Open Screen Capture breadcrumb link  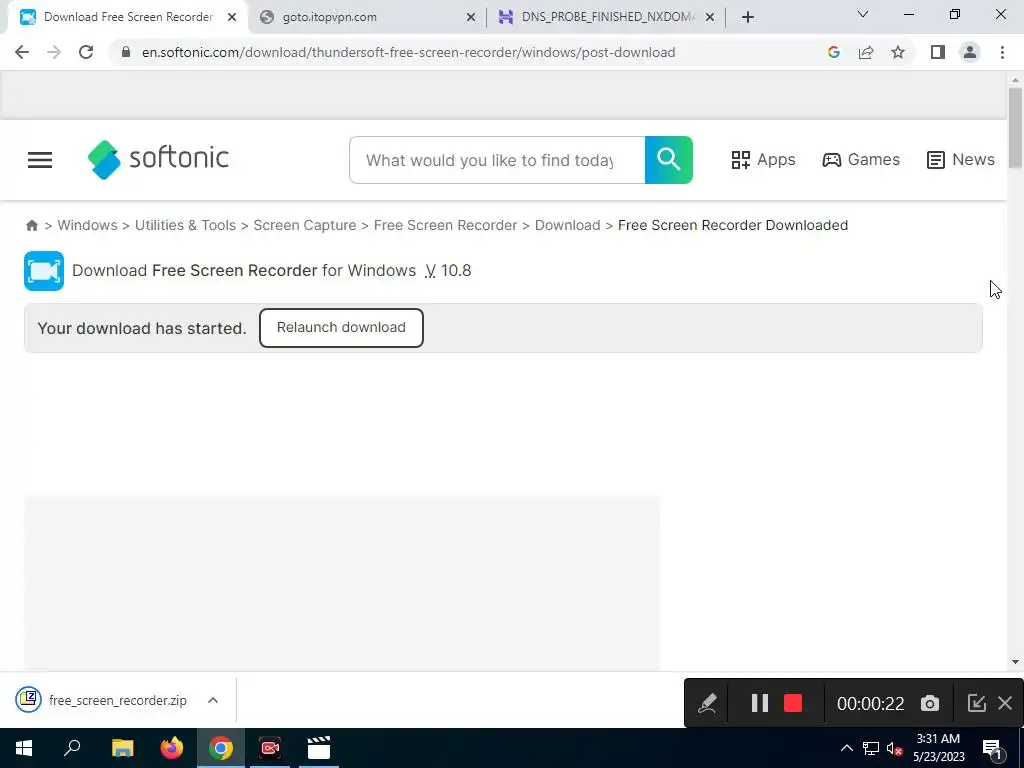pyautogui.click(x=305, y=225)
